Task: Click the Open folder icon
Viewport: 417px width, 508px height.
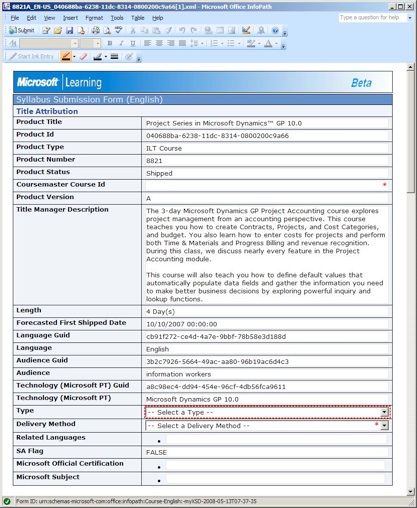Action: 58,31
